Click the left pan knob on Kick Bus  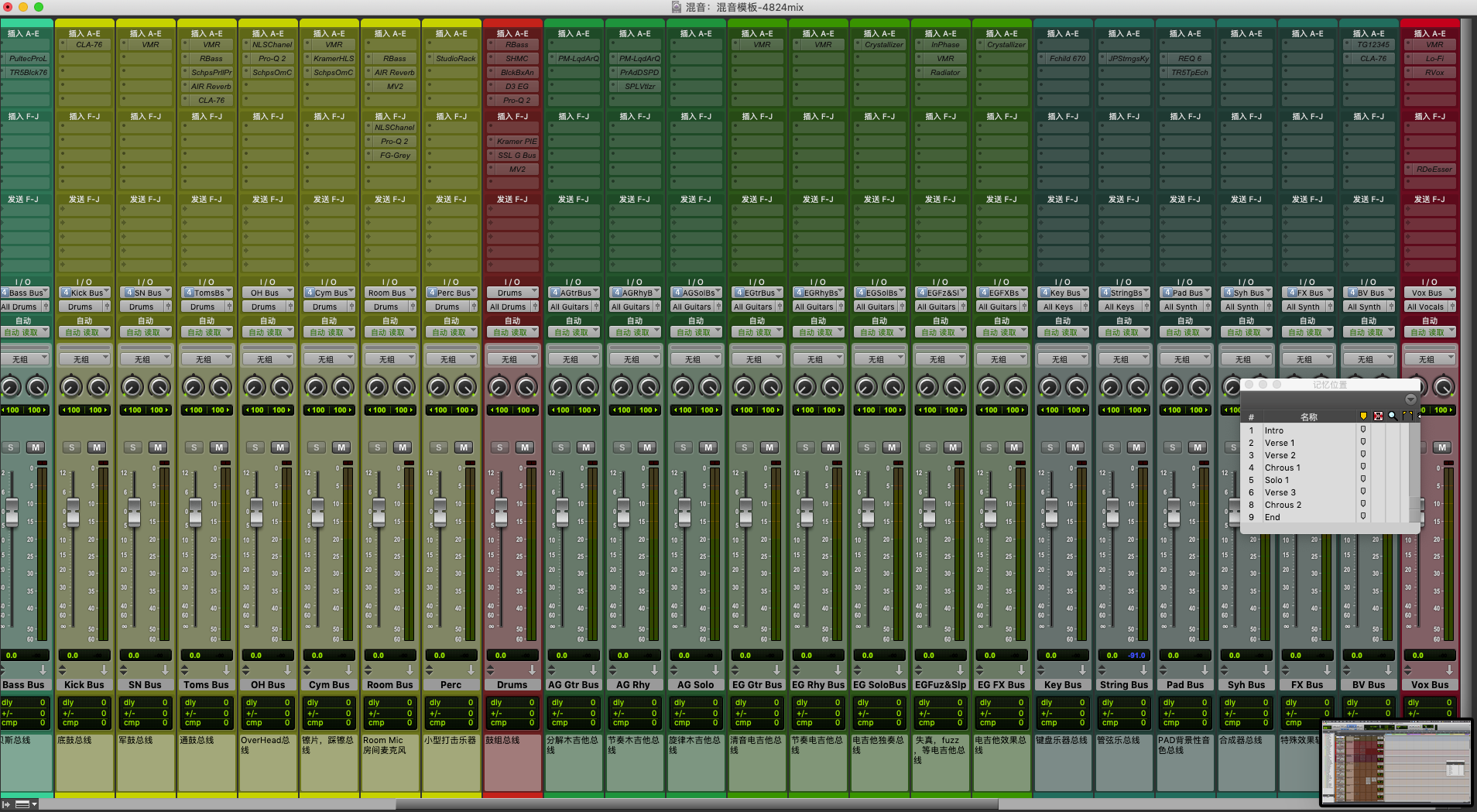click(x=71, y=386)
